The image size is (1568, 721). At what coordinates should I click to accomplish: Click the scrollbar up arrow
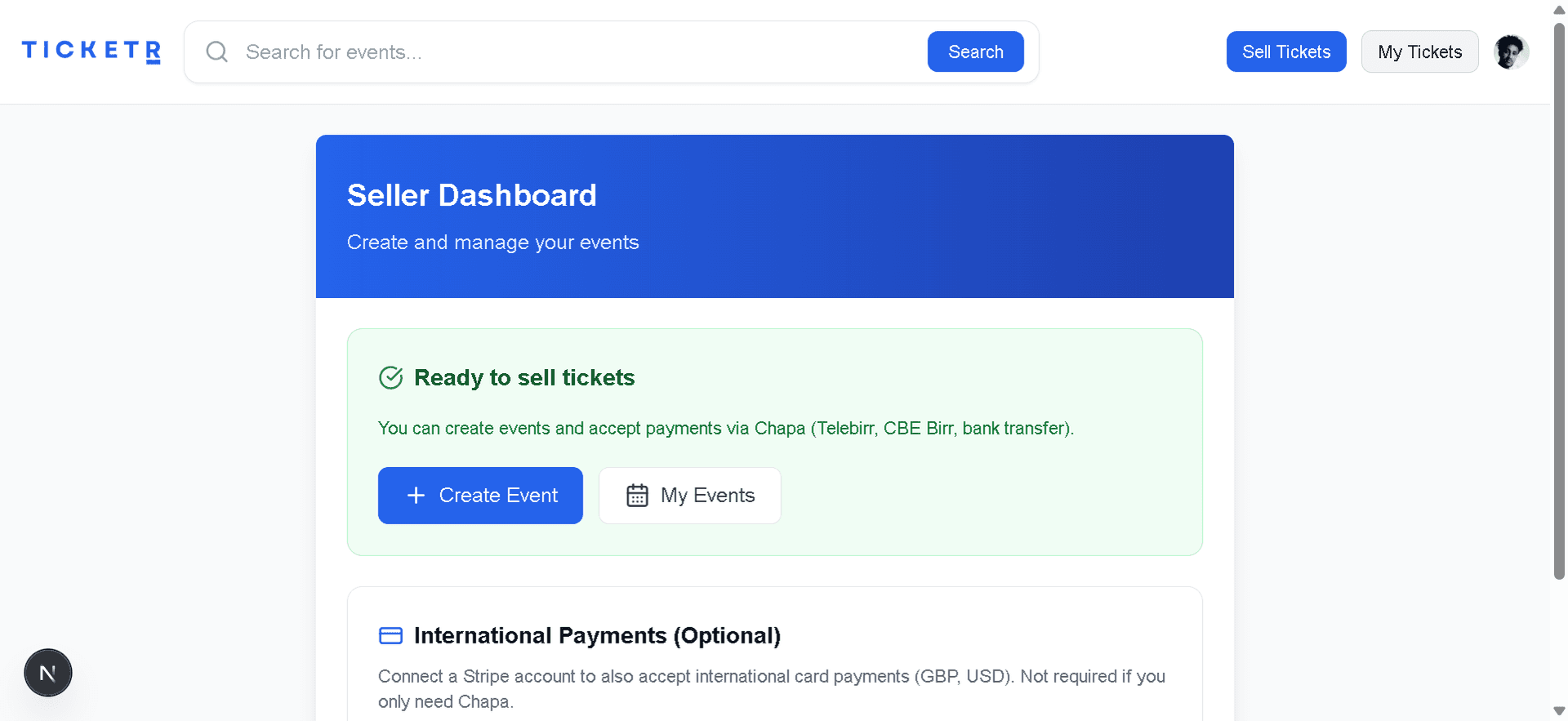coord(1559,10)
